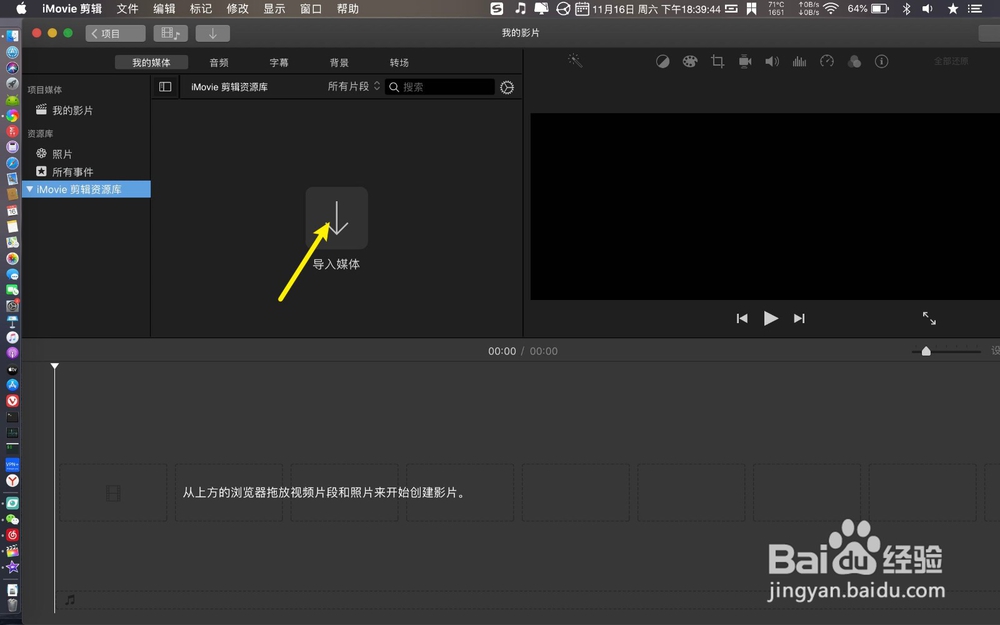
Task: Click the 全部还原 reset all button
Action: point(951,61)
